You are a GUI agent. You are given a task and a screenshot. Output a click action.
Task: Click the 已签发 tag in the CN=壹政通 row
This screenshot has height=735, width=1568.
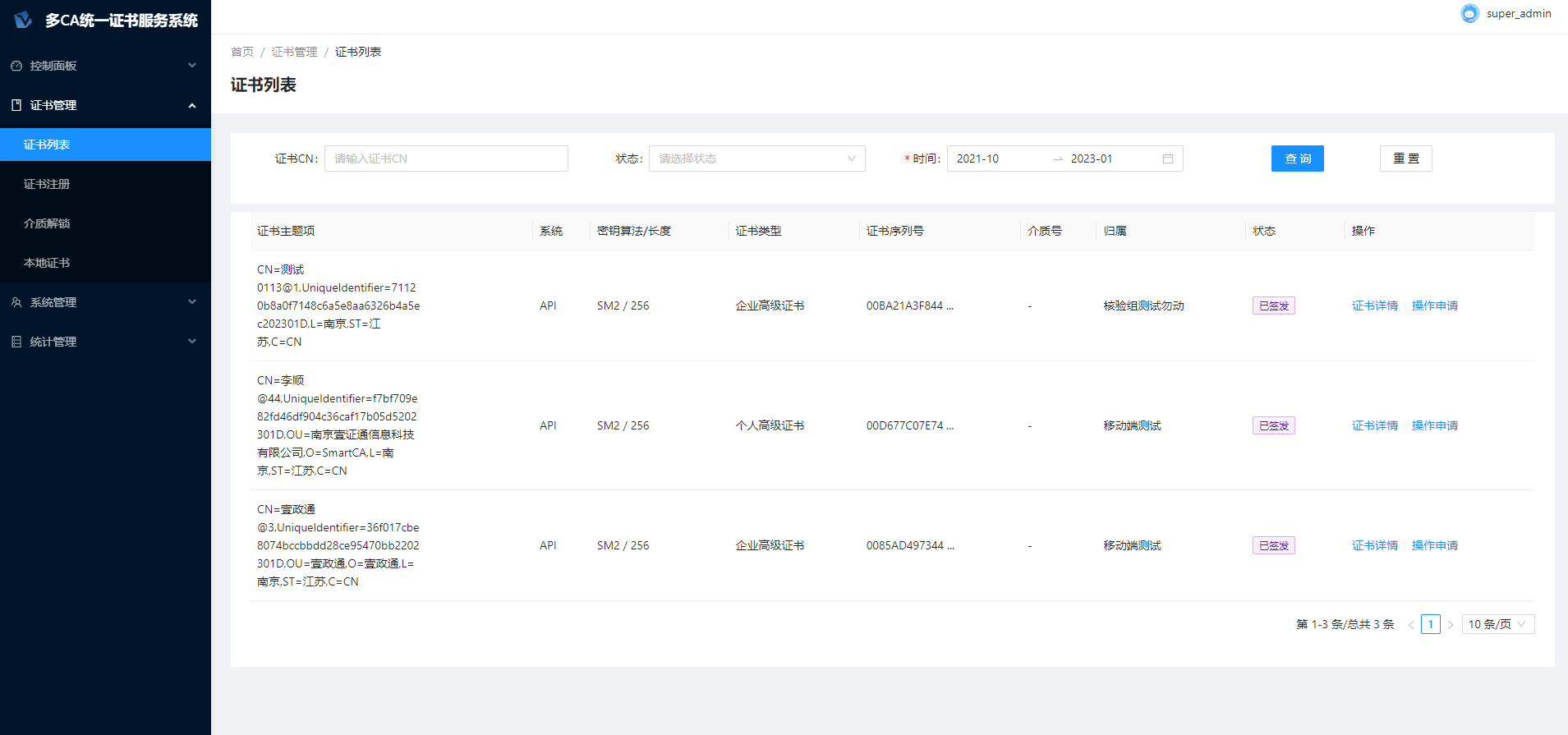pyautogui.click(x=1274, y=545)
